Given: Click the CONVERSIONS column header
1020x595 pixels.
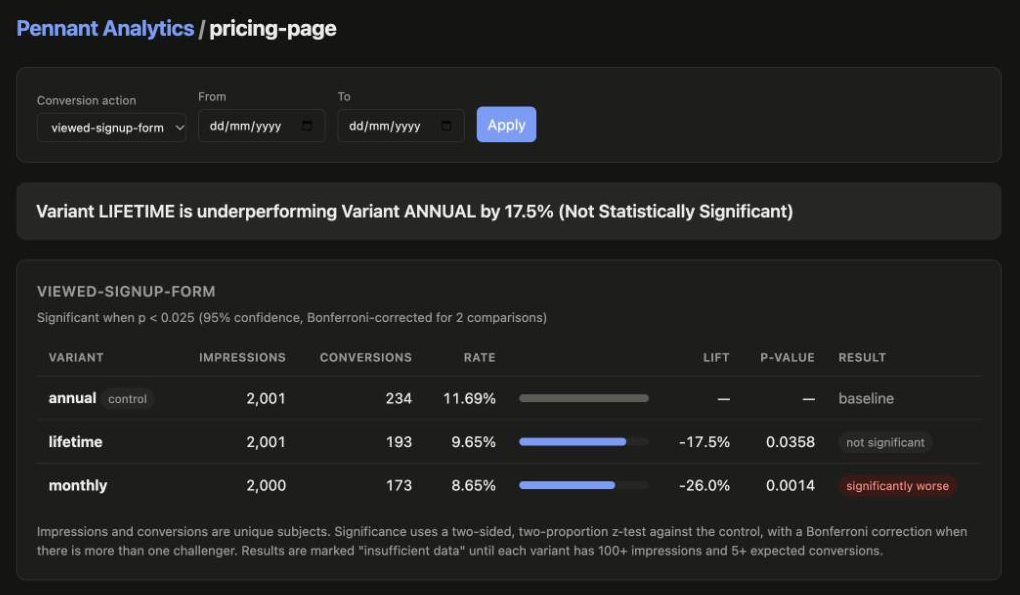Looking at the screenshot, I should (366, 358).
